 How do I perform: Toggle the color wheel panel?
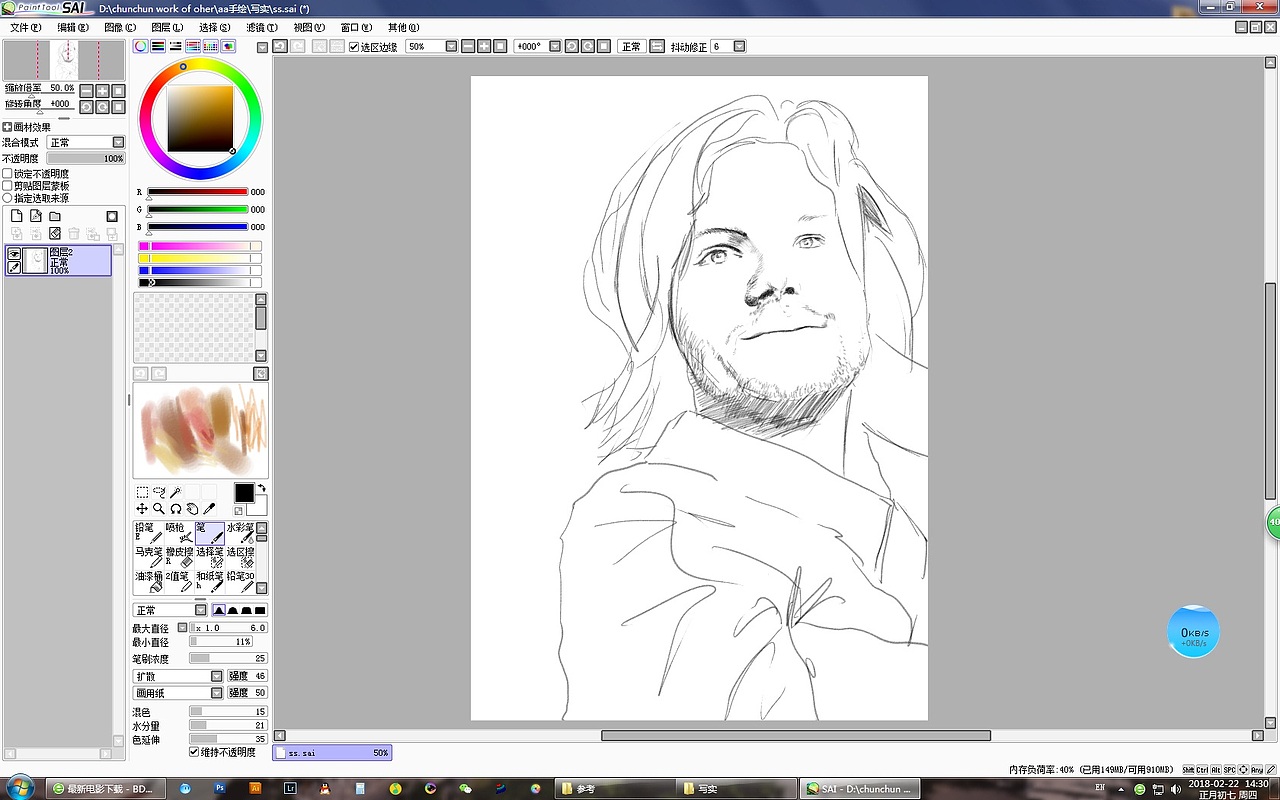click(x=141, y=46)
